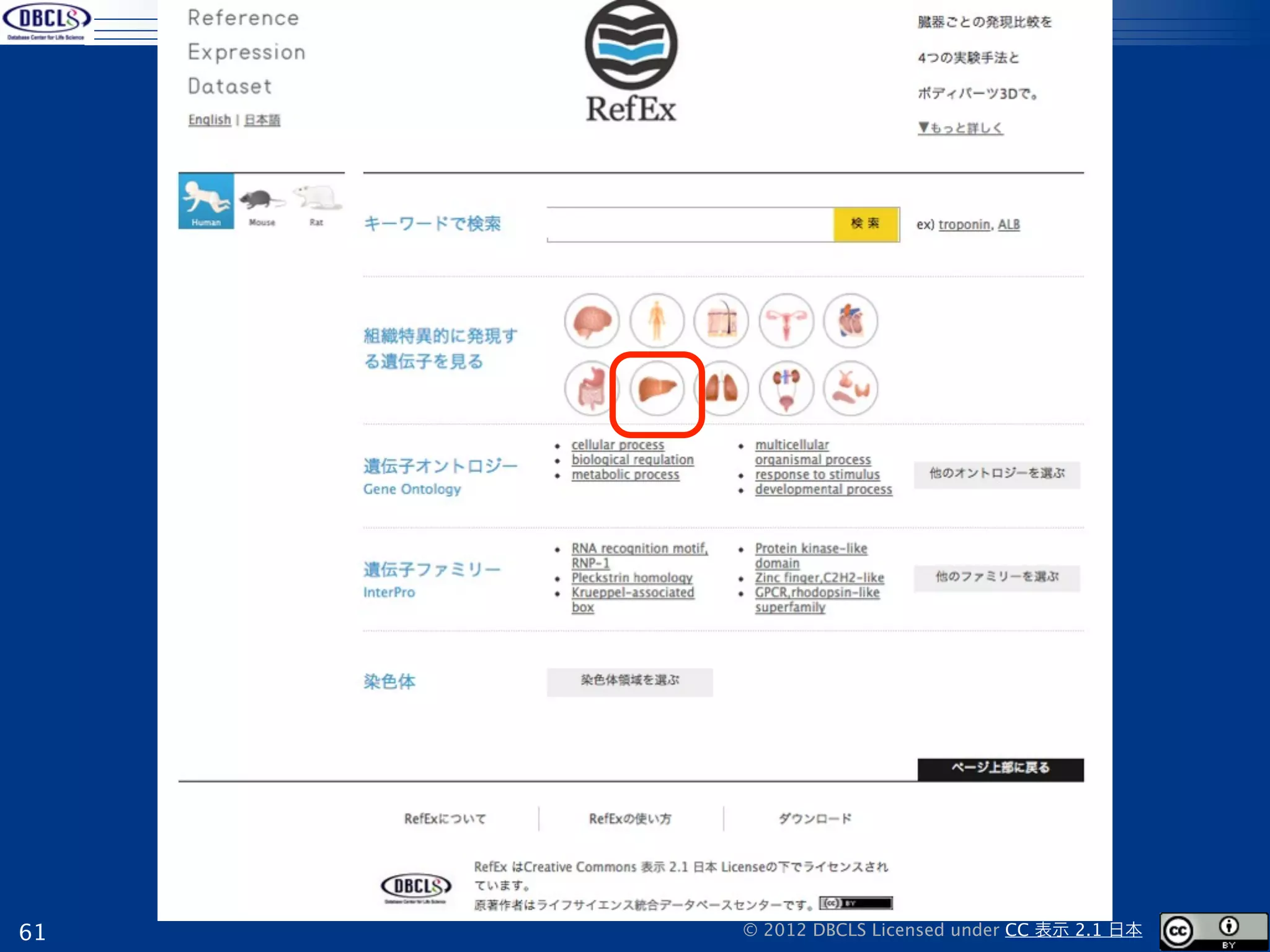Select the Rat species icon

(x=317, y=203)
